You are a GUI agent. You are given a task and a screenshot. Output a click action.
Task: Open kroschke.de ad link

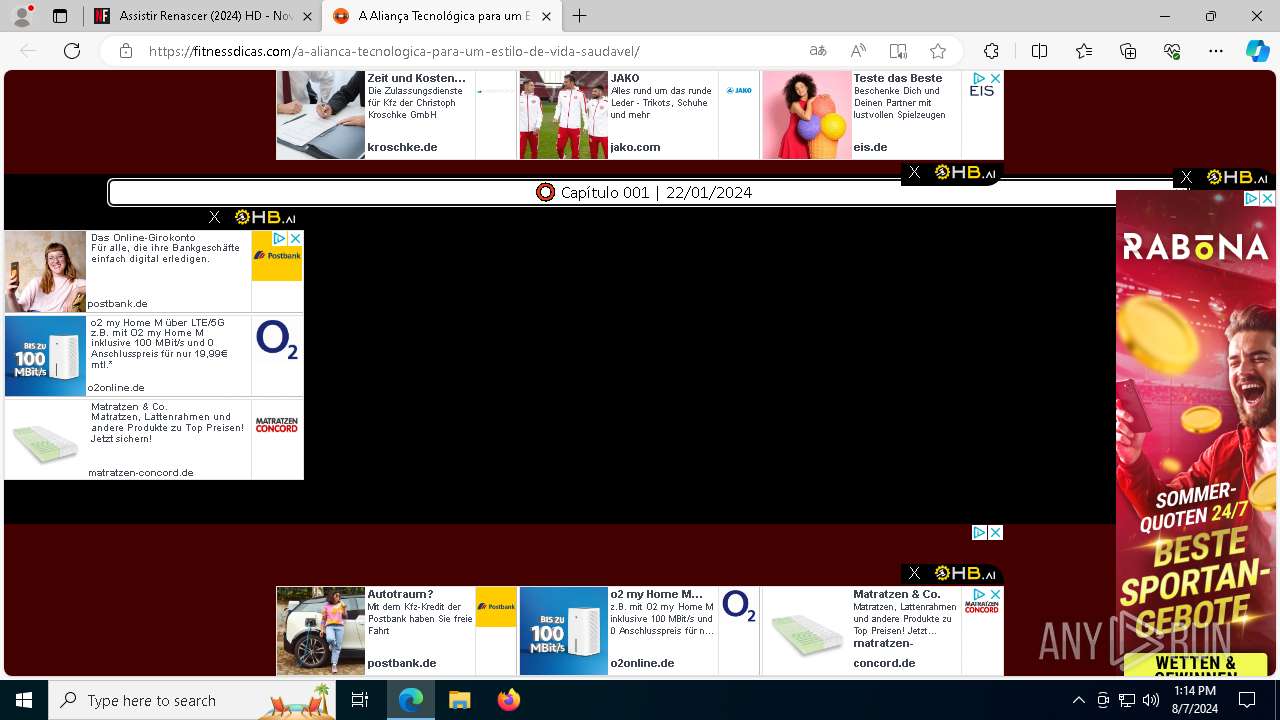(402, 147)
